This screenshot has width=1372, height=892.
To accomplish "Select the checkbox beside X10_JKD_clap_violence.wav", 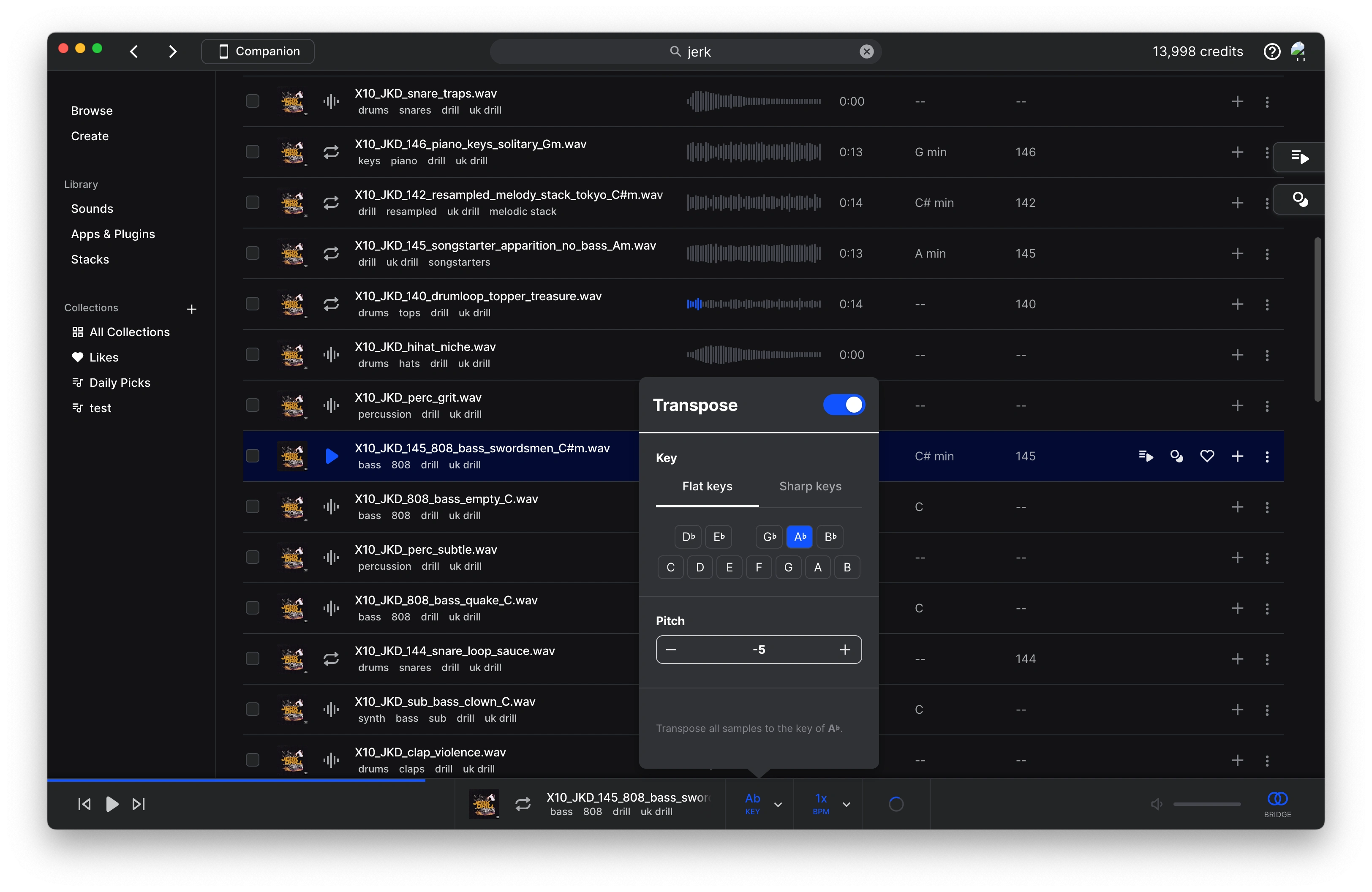I will pyautogui.click(x=252, y=759).
